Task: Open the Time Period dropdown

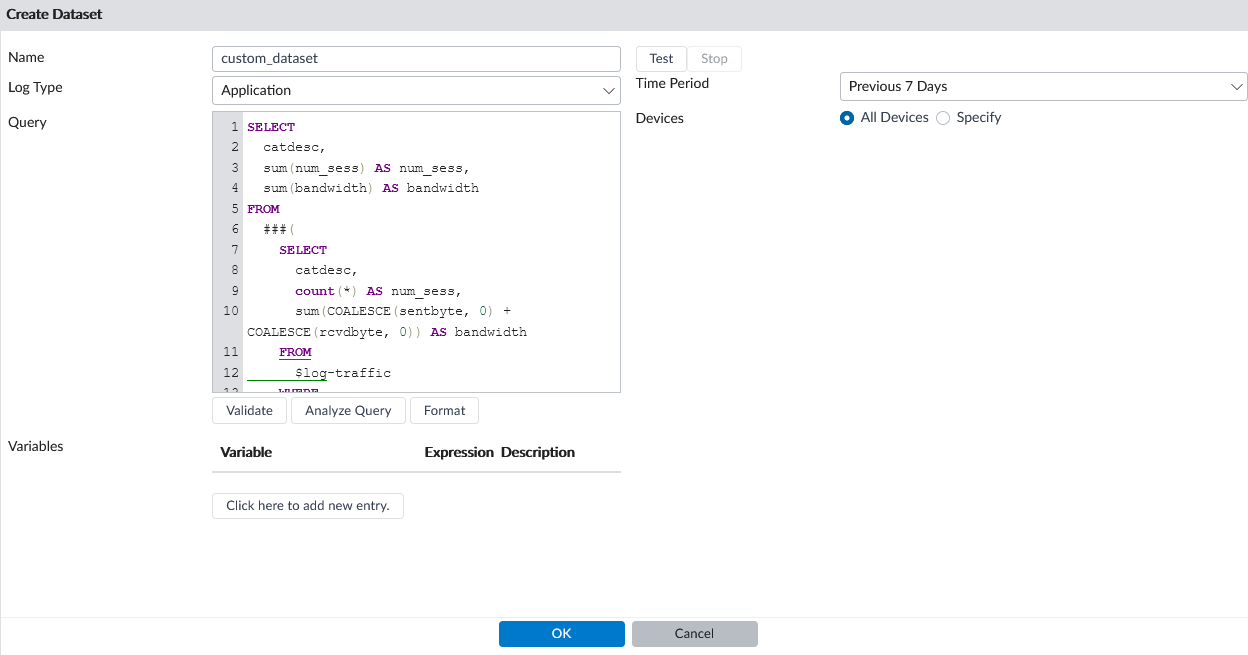Action: (x=1043, y=86)
